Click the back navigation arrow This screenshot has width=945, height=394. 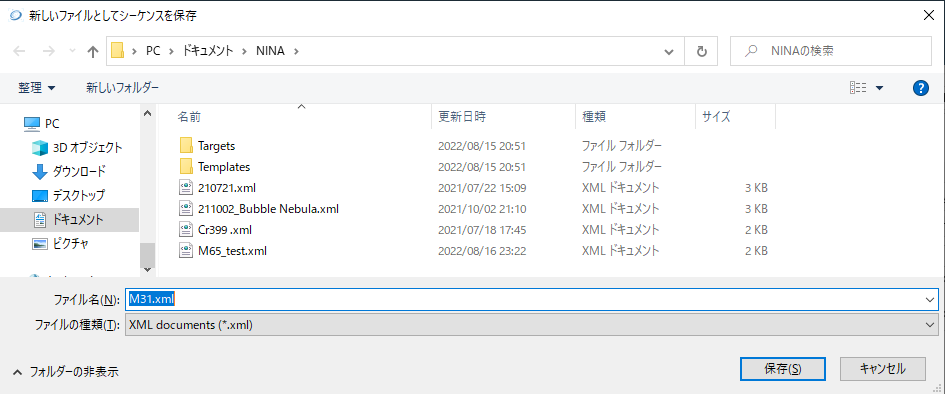click(x=19, y=52)
